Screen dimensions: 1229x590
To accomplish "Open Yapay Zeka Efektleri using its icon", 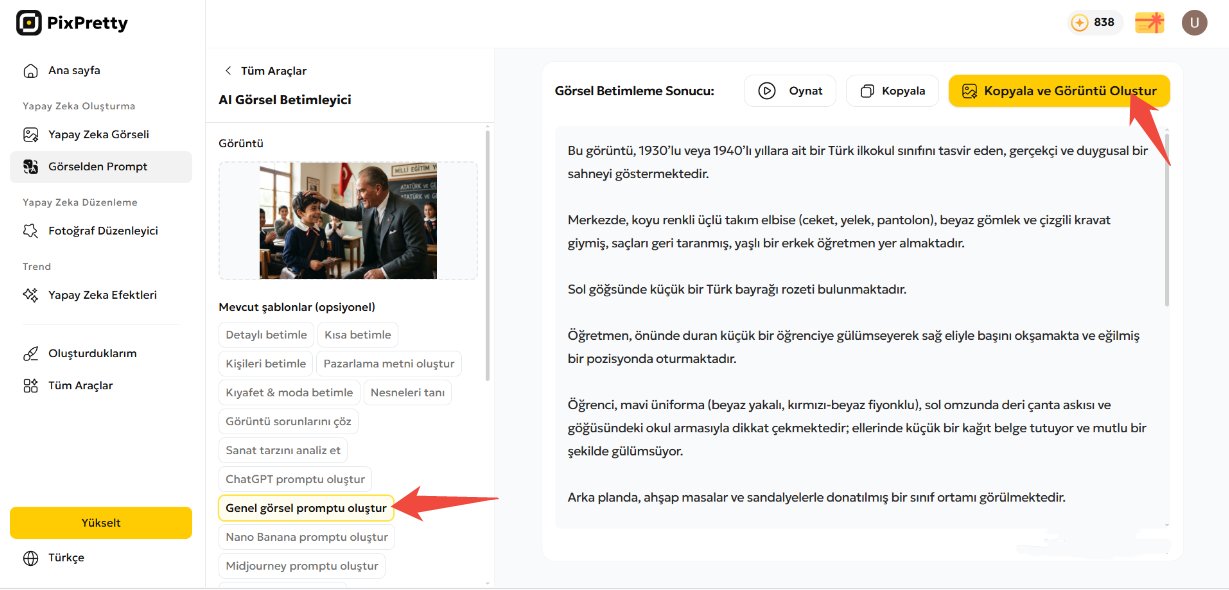I will [x=28, y=294].
